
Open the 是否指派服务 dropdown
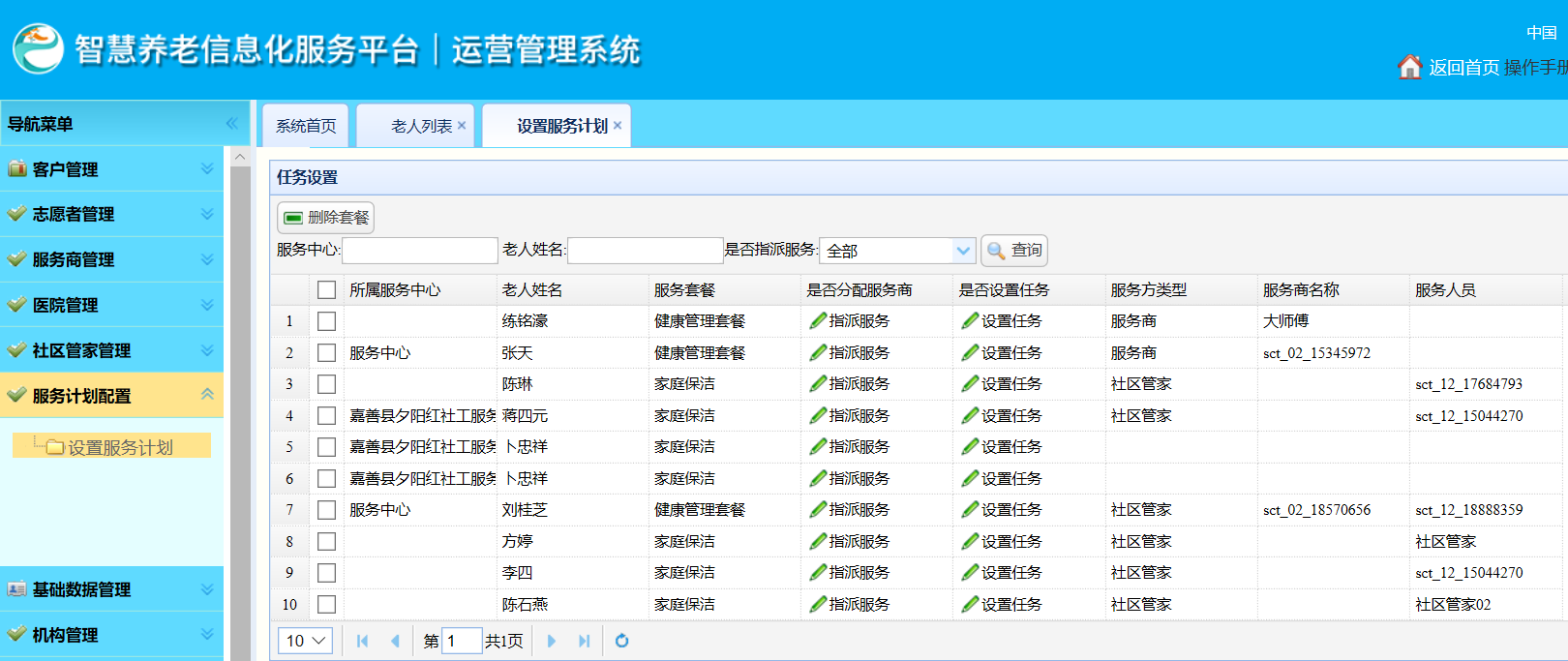(962, 251)
